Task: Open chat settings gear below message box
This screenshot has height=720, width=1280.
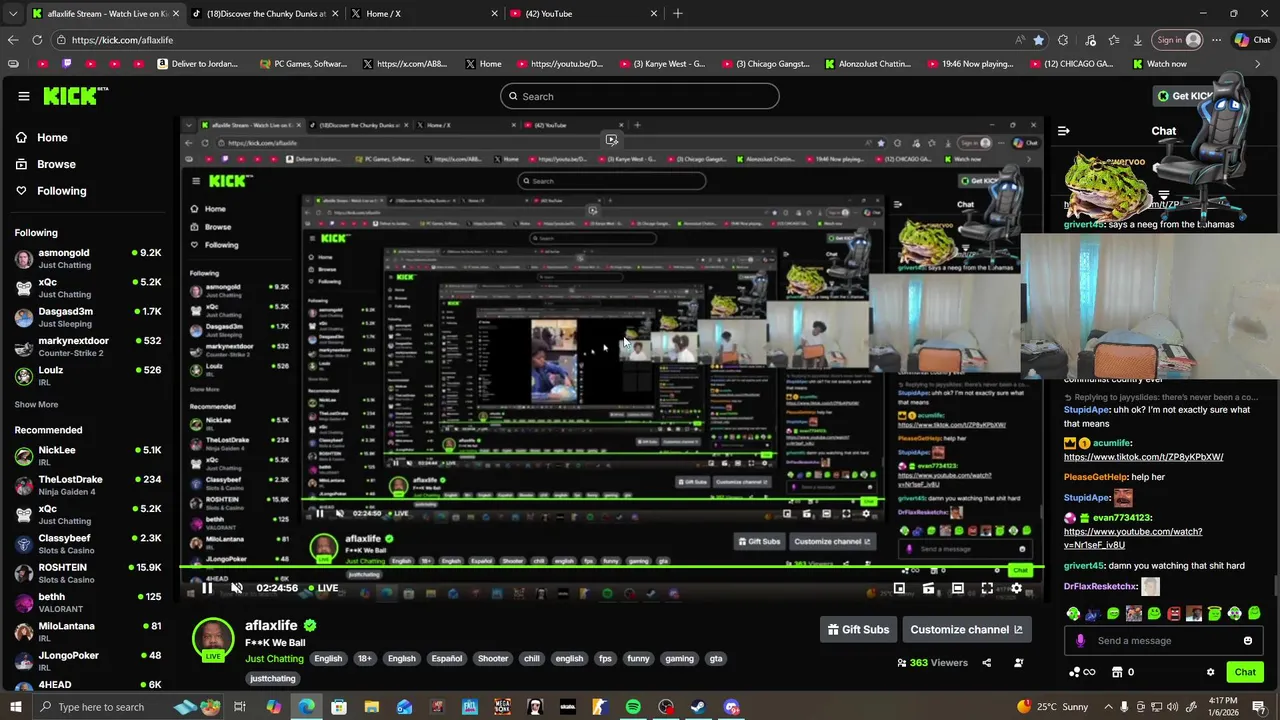Action: pyautogui.click(x=1210, y=672)
